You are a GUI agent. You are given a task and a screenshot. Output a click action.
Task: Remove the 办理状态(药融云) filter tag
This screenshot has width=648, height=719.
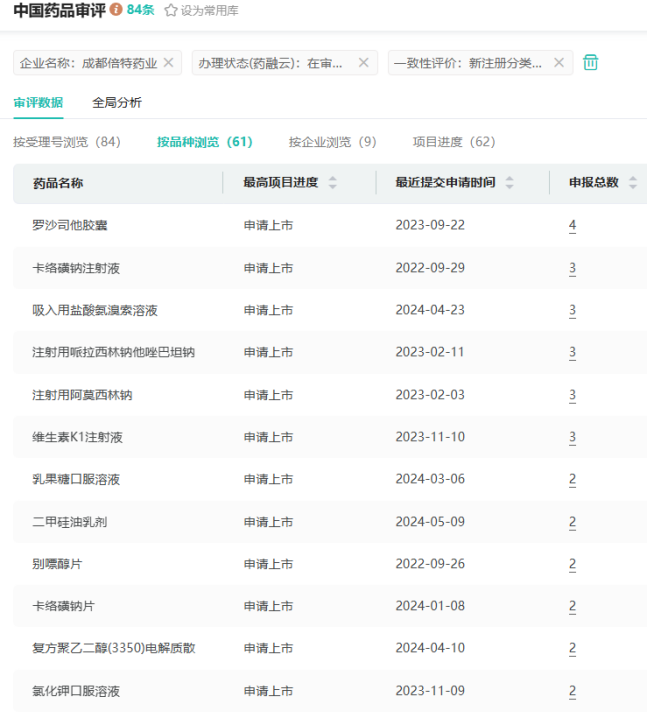pos(364,63)
